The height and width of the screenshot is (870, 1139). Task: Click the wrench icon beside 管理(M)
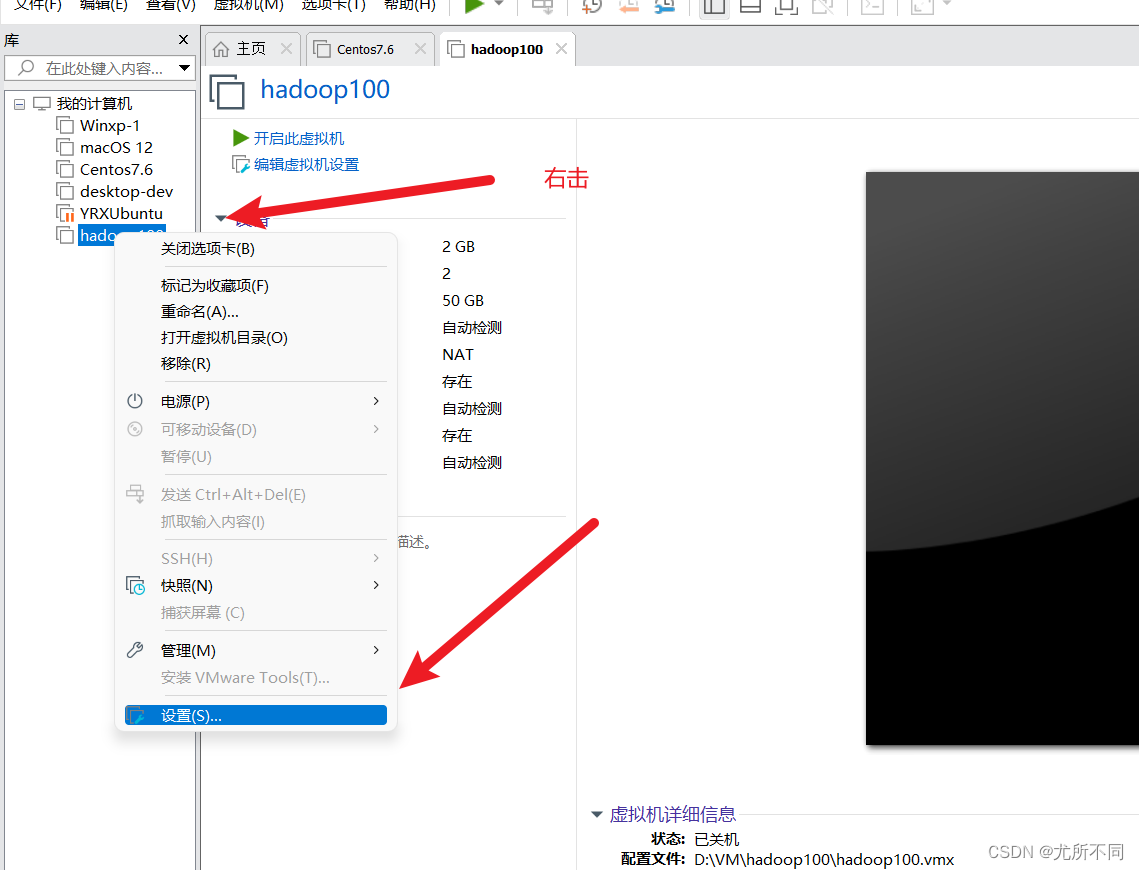coord(135,650)
